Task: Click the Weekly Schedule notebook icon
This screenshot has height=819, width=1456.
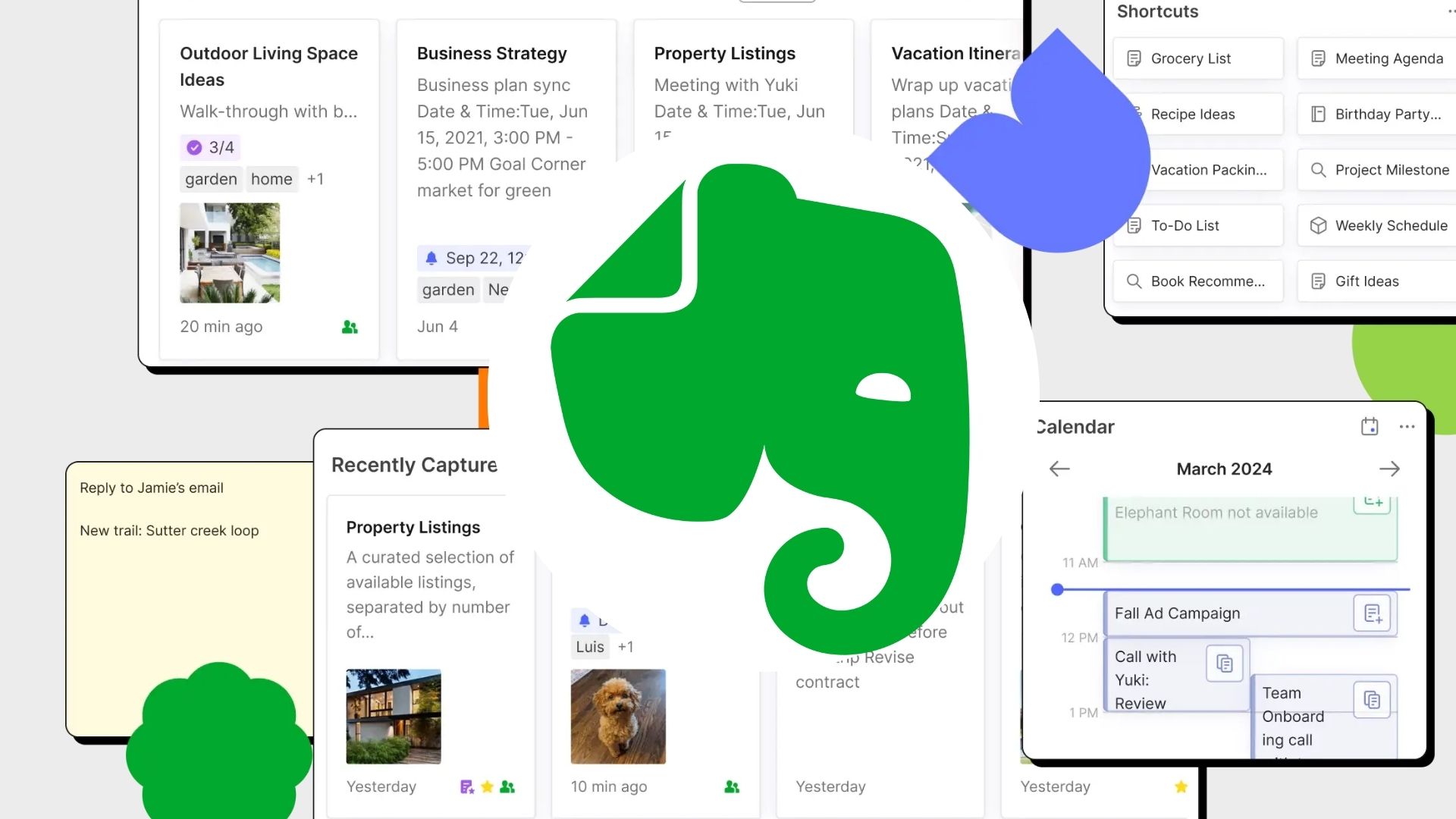Action: click(x=1318, y=226)
